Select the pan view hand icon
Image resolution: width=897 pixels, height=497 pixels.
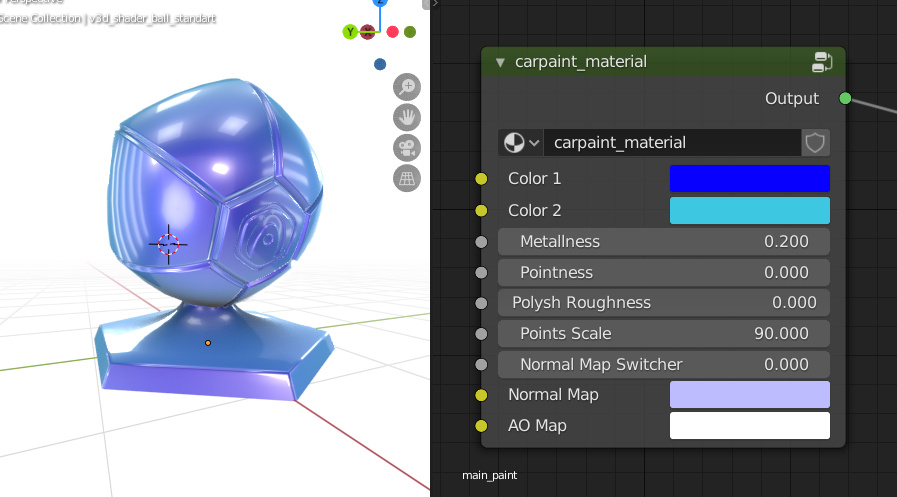(x=407, y=117)
